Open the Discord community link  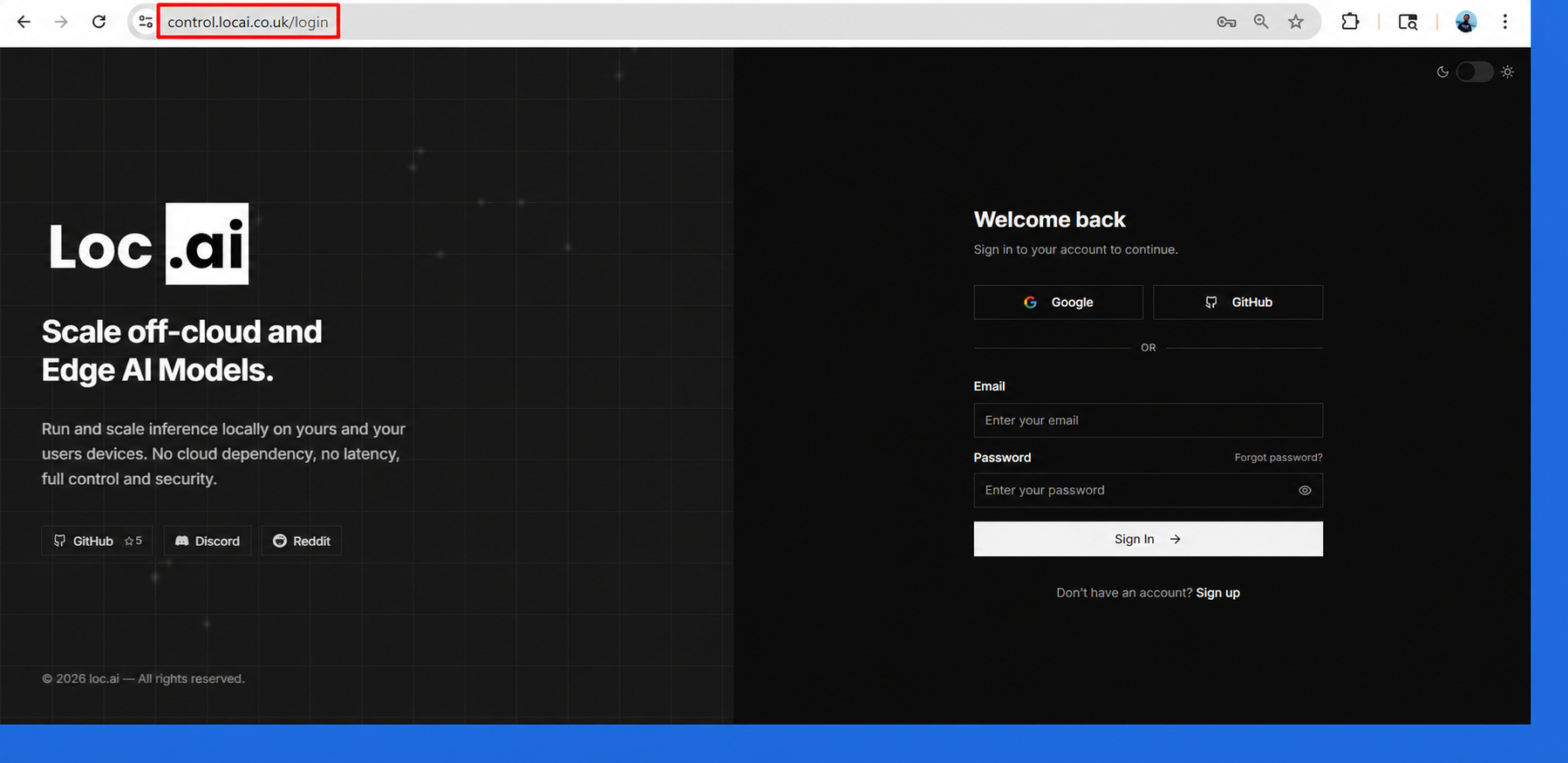(208, 541)
